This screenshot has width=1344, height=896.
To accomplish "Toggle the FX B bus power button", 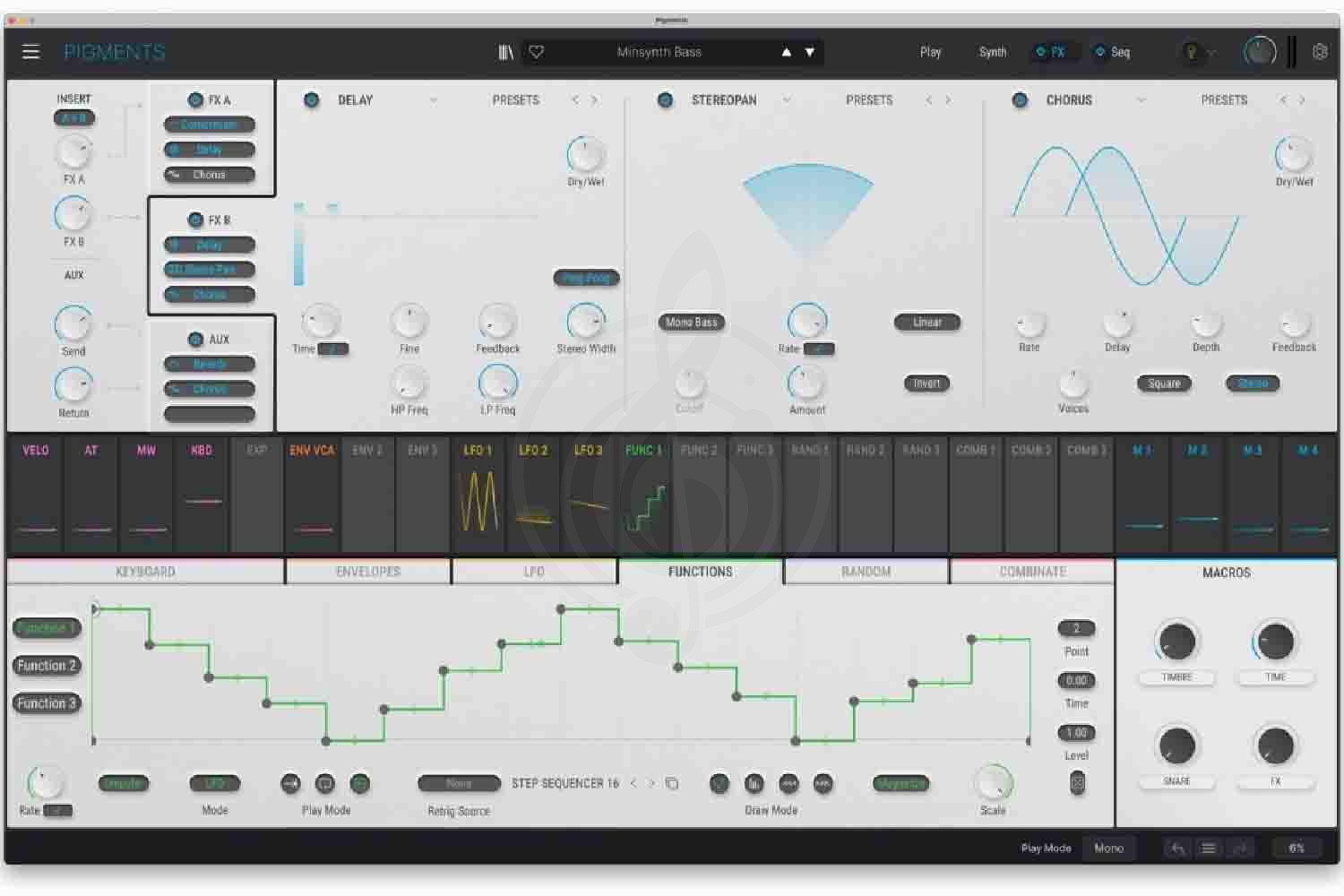I will (194, 220).
